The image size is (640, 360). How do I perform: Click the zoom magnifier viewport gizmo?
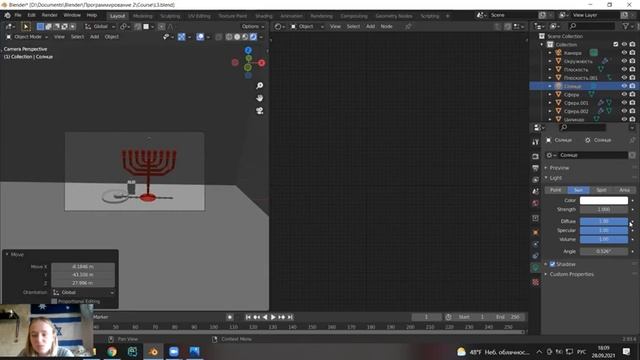point(260,86)
